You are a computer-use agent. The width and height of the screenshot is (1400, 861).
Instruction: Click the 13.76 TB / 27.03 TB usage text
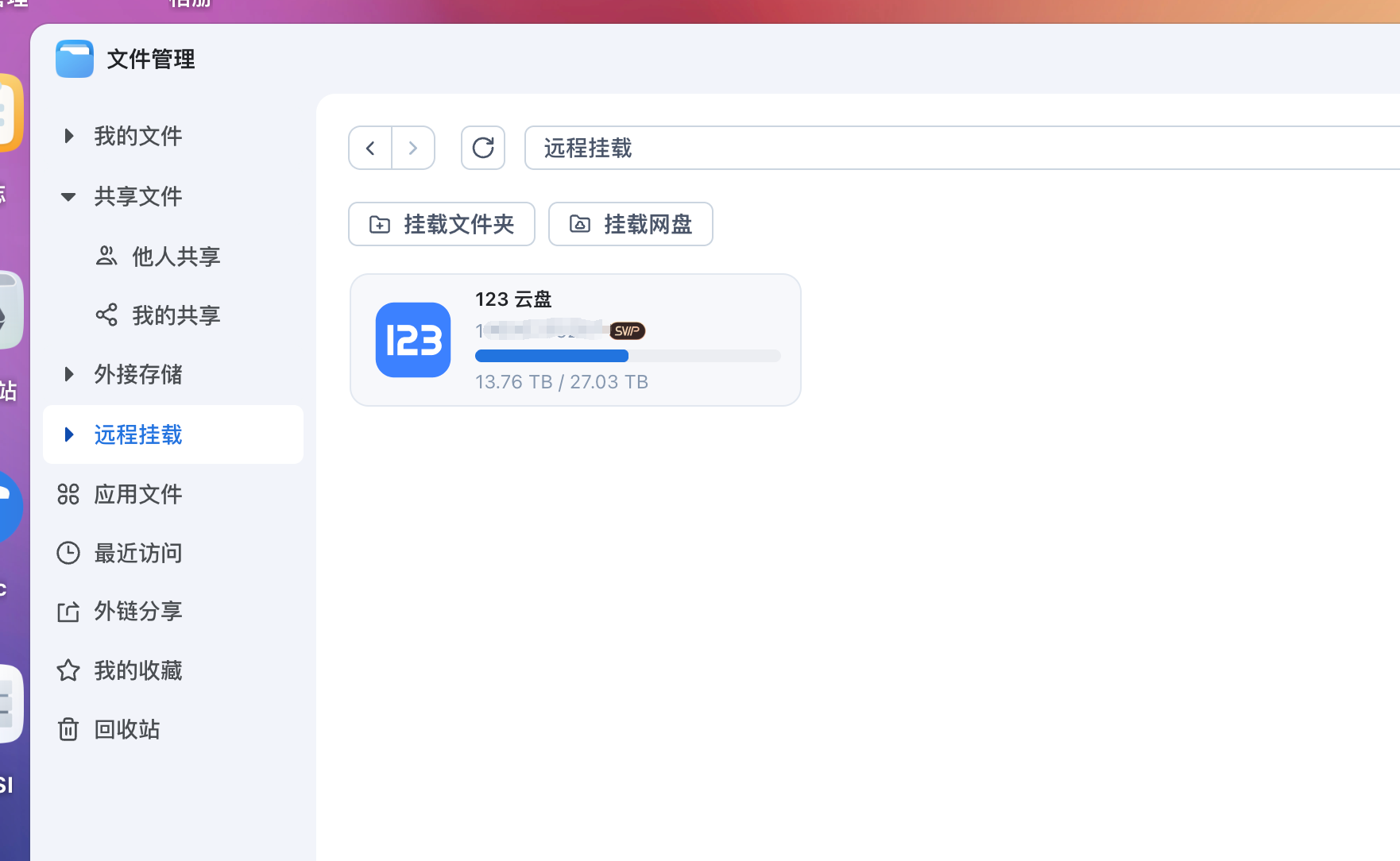pos(562,382)
